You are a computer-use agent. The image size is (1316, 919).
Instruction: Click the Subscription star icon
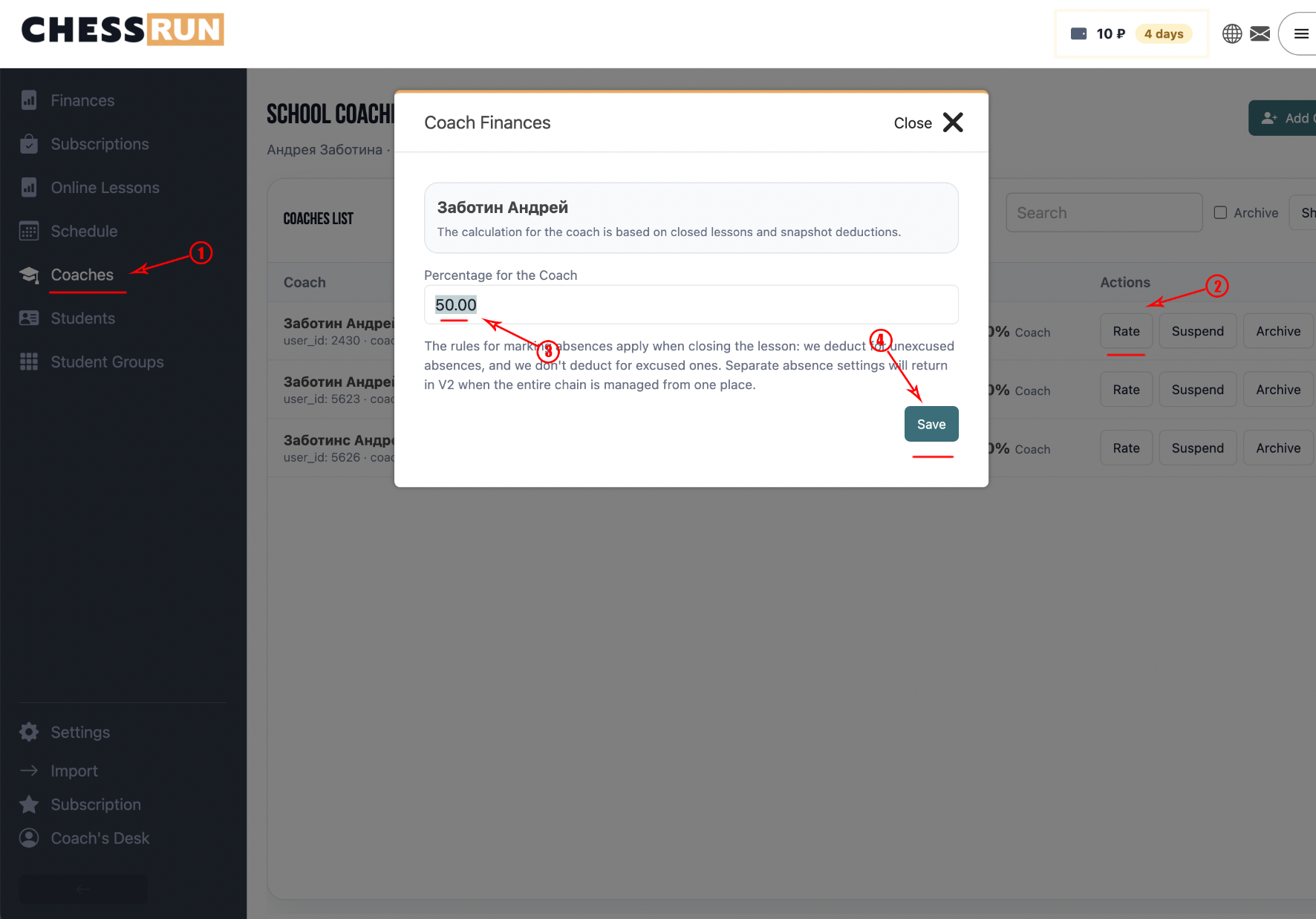pos(29,804)
